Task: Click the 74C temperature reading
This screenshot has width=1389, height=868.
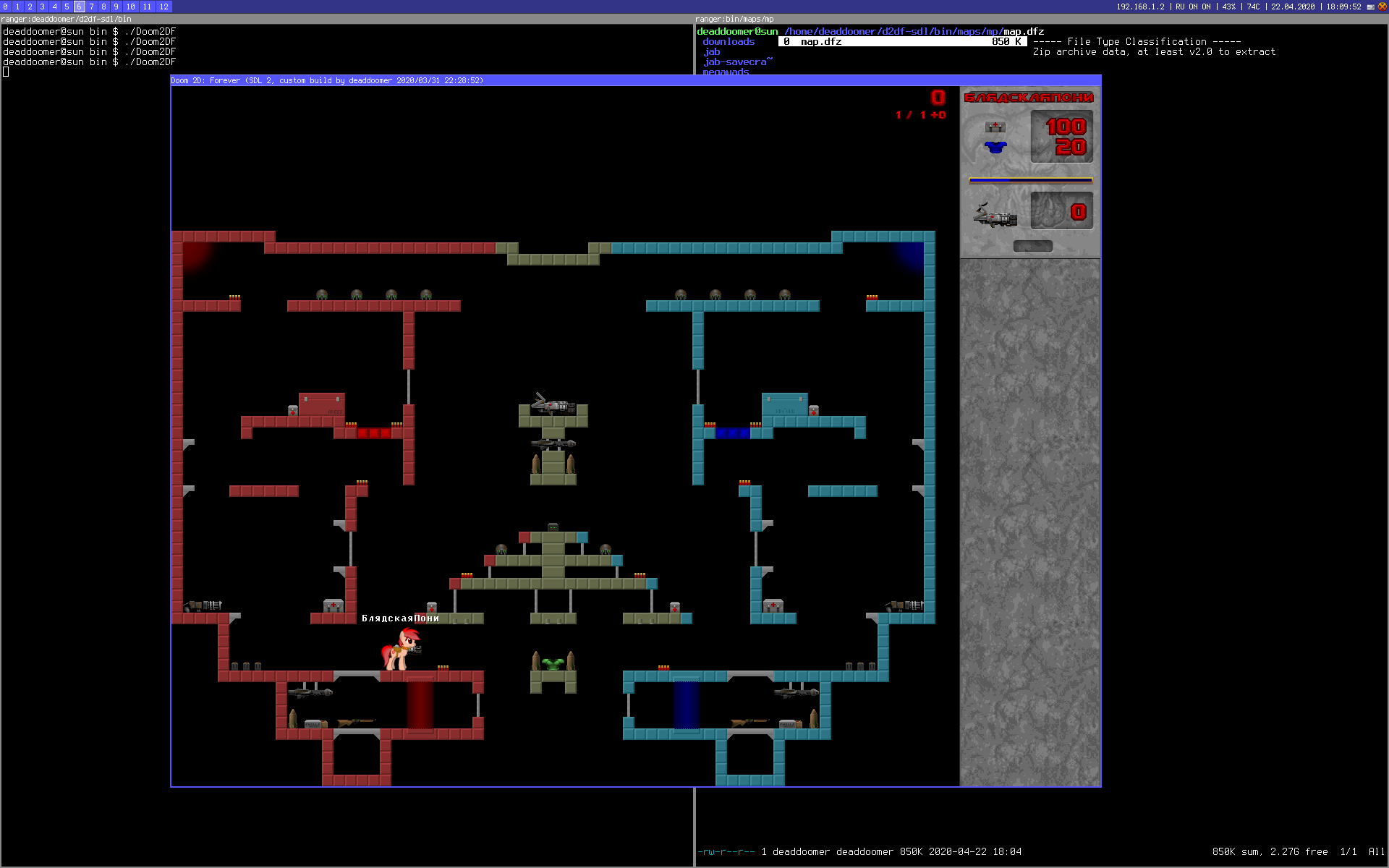Action: pyautogui.click(x=1253, y=7)
